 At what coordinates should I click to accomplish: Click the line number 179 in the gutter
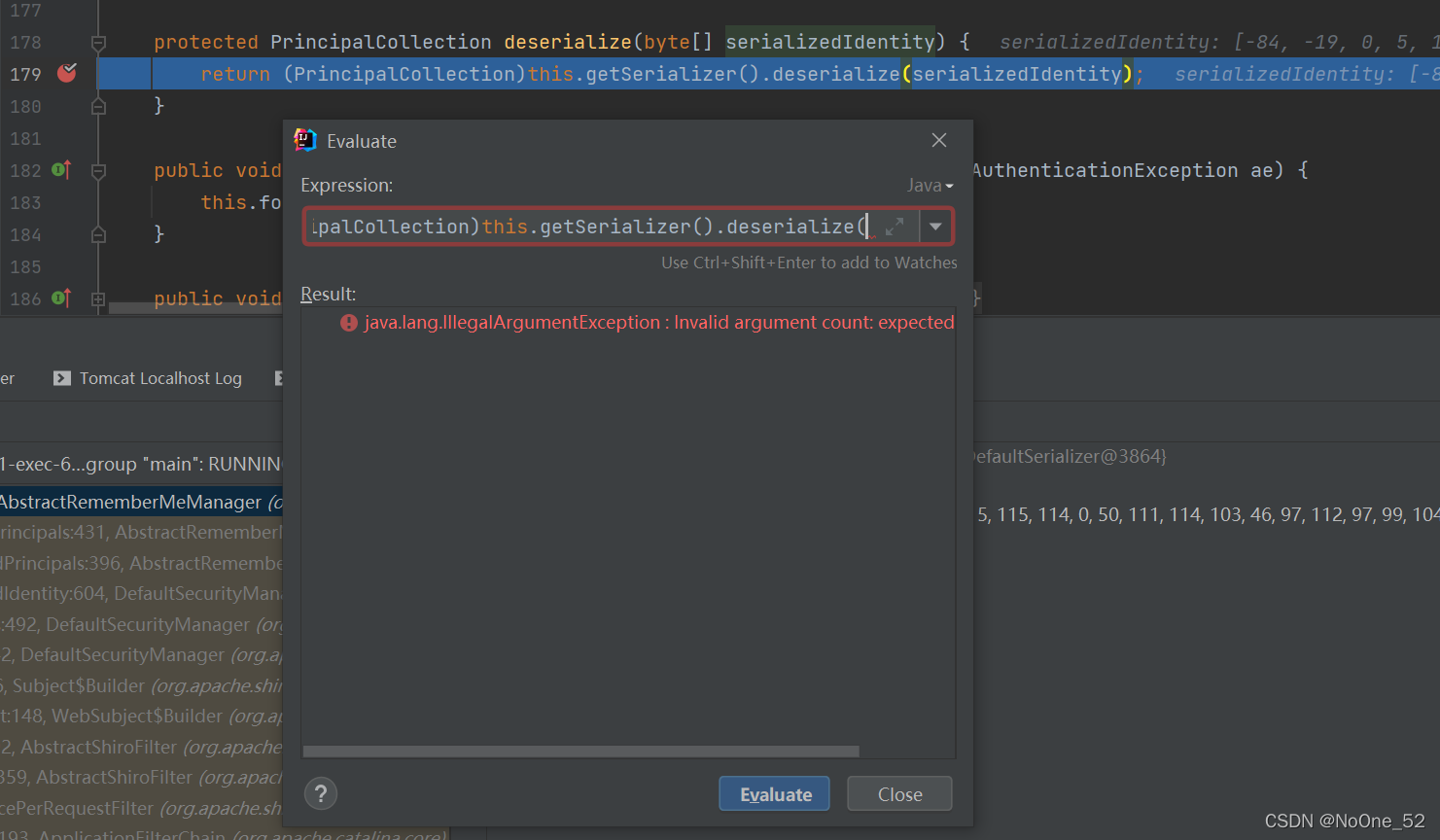pyautogui.click(x=25, y=74)
